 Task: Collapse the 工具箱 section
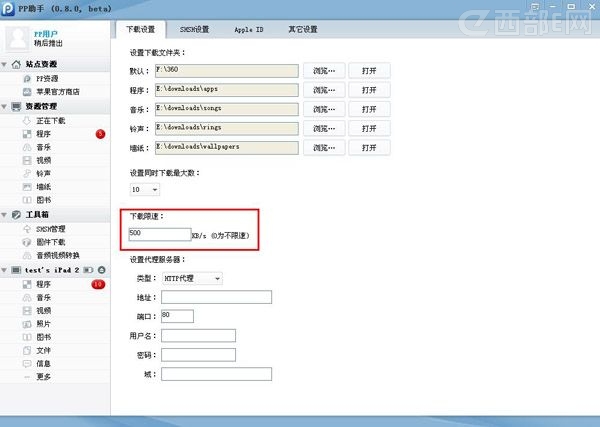tap(4, 215)
